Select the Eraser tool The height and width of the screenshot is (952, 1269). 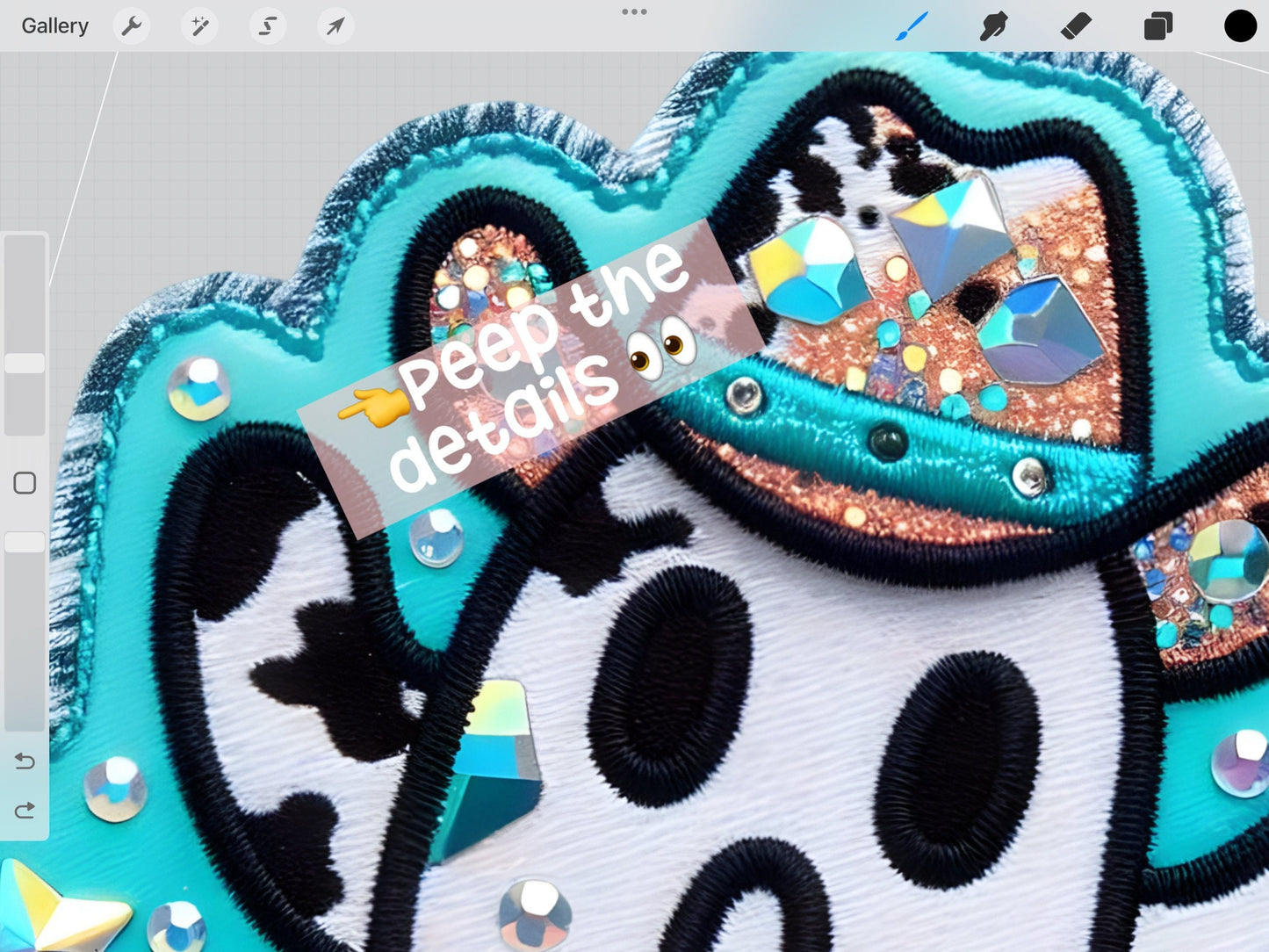(1076, 26)
